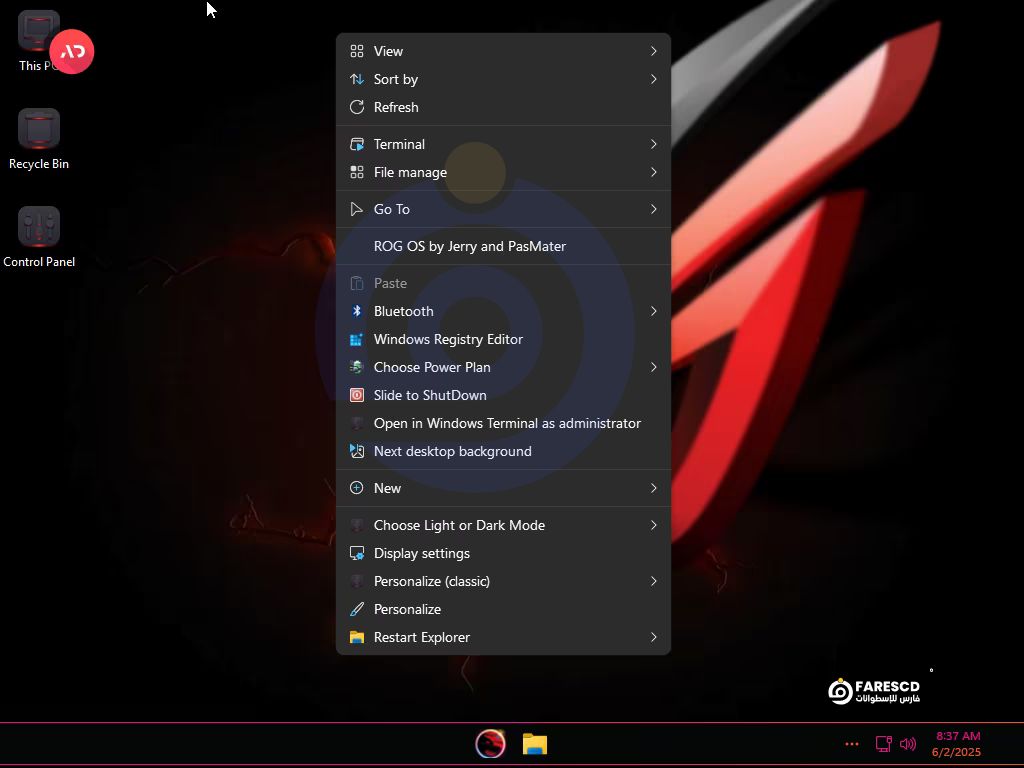This screenshot has height=768, width=1024.
Task: Click the View grid icon in menu
Action: [x=357, y=51]
